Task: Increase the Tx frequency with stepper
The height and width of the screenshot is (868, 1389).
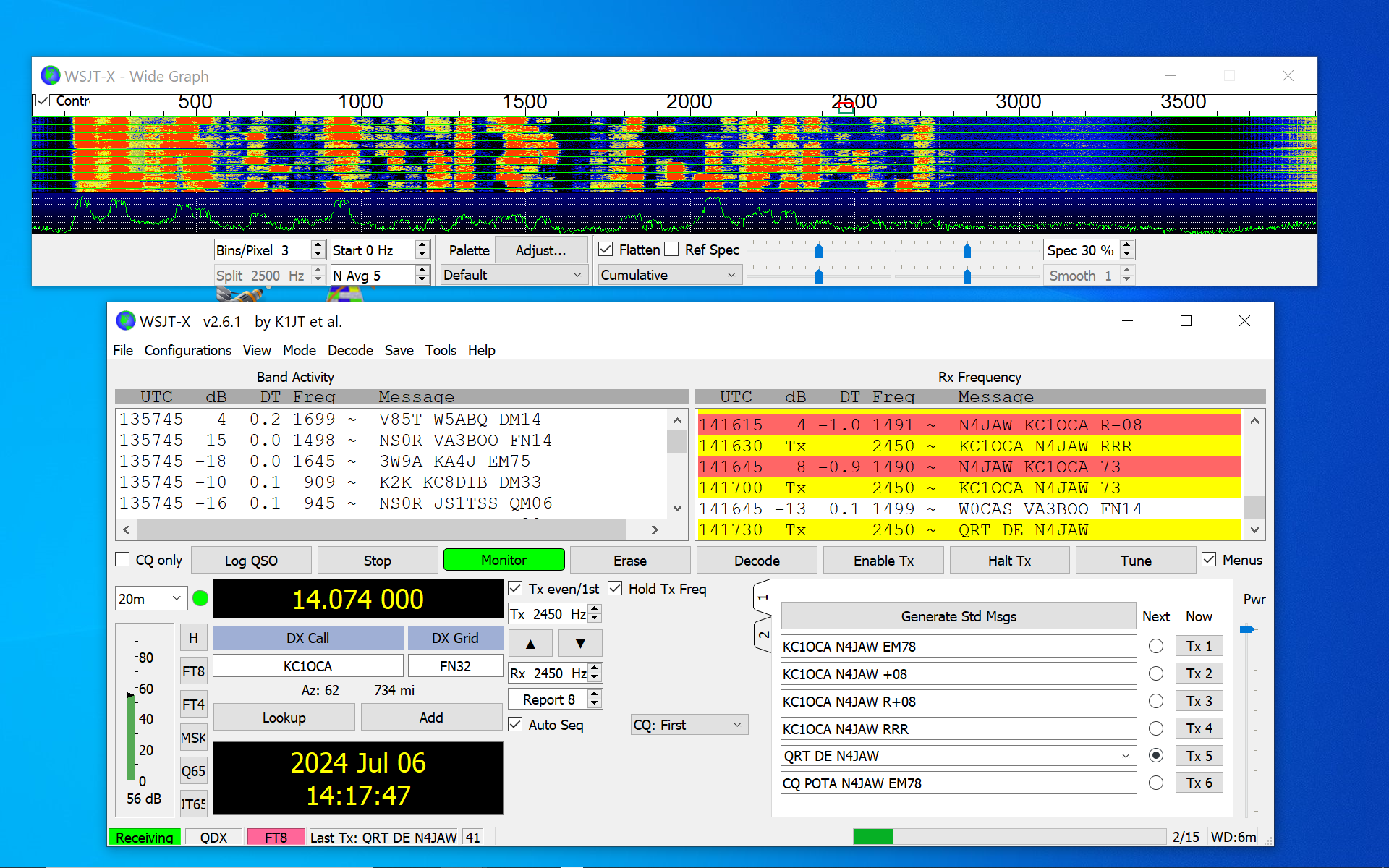Action: (595, 610)
